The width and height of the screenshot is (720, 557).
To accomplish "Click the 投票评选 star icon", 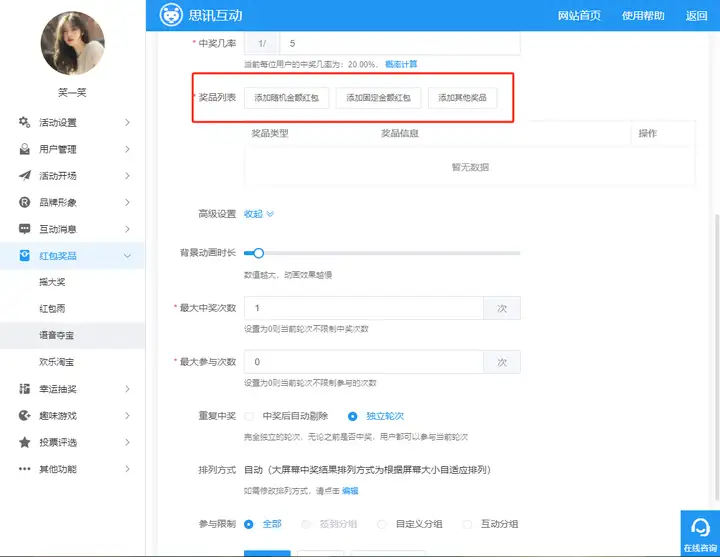I will coord(24,442).
